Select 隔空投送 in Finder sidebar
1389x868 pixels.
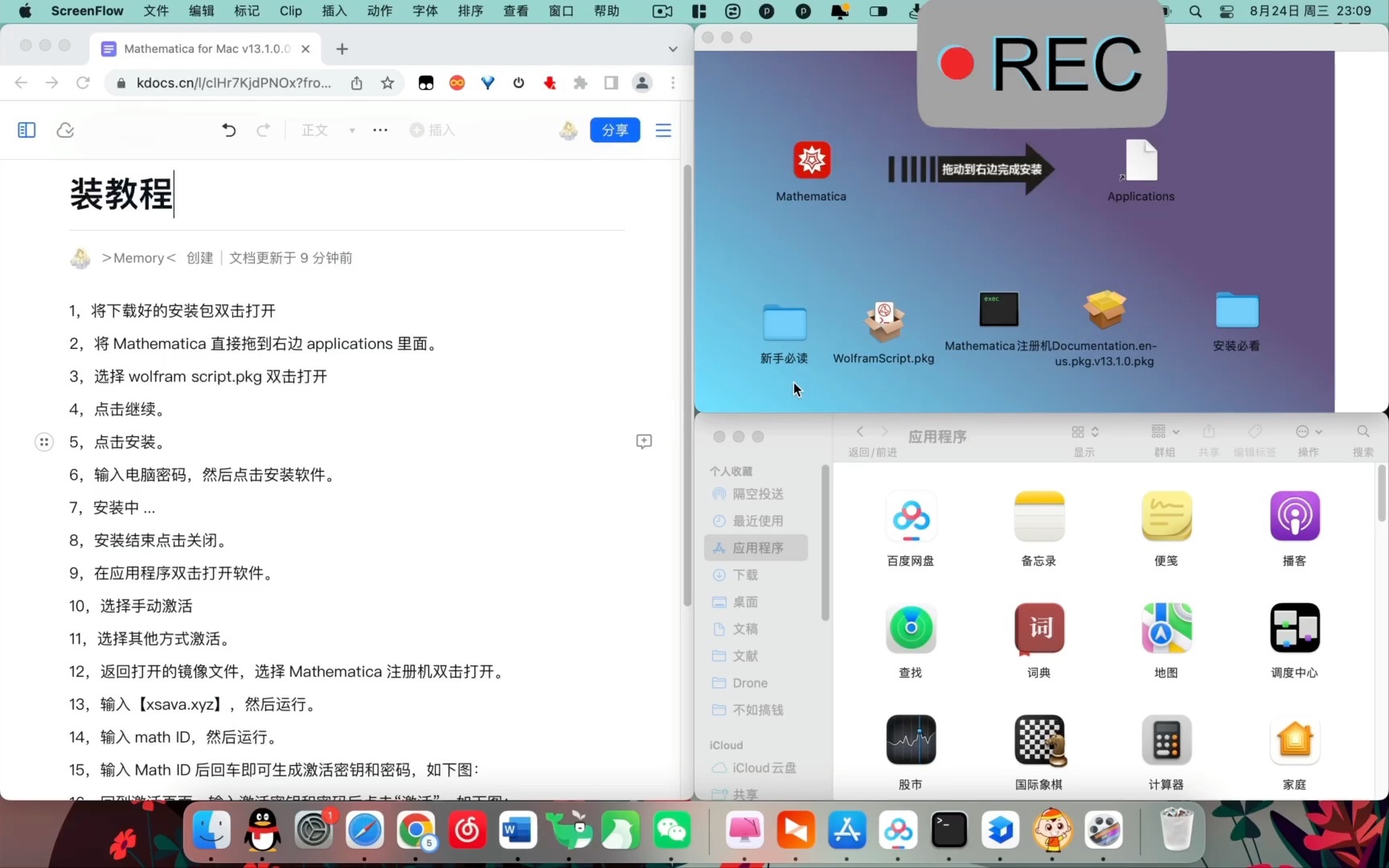(756, 493)
